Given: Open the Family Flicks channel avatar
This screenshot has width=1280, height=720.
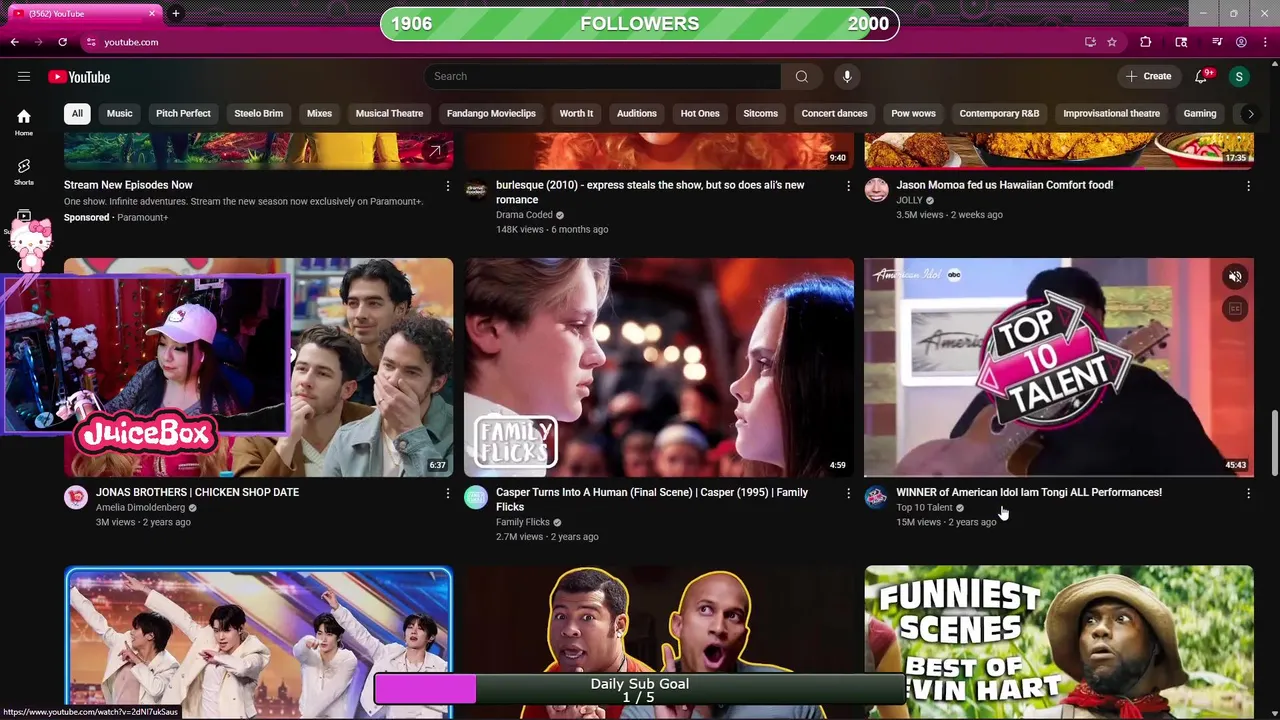Looking at the screenshot, I should click(476, 497).
